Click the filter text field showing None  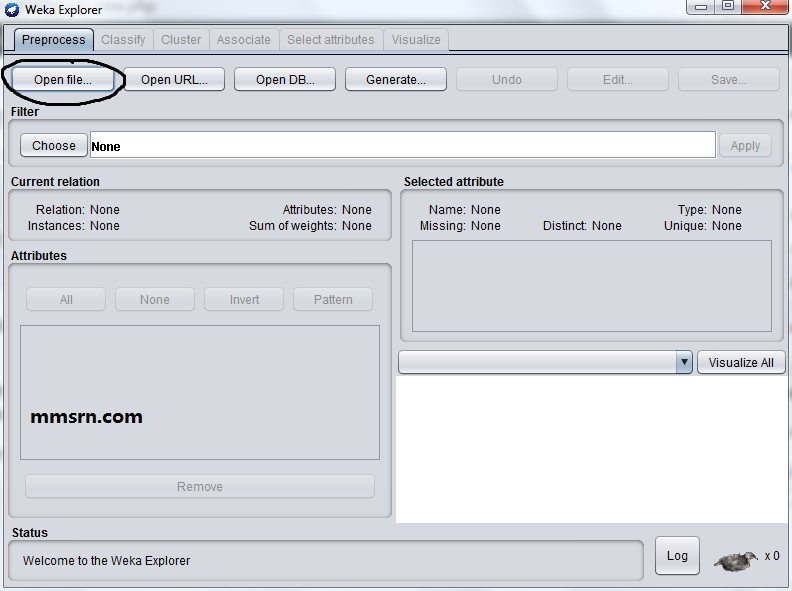pos(403,145)
